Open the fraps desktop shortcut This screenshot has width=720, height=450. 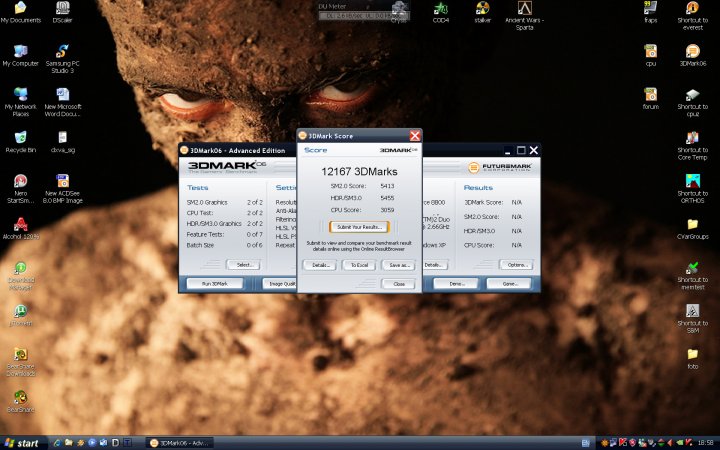pos(651,12)
